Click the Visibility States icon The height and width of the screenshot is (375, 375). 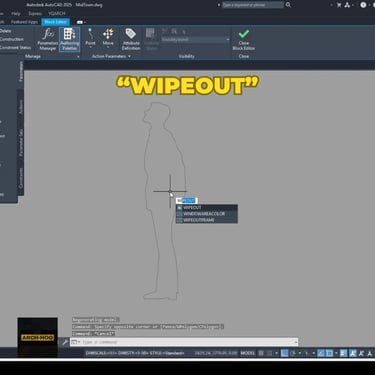click(x=151, y=39)
